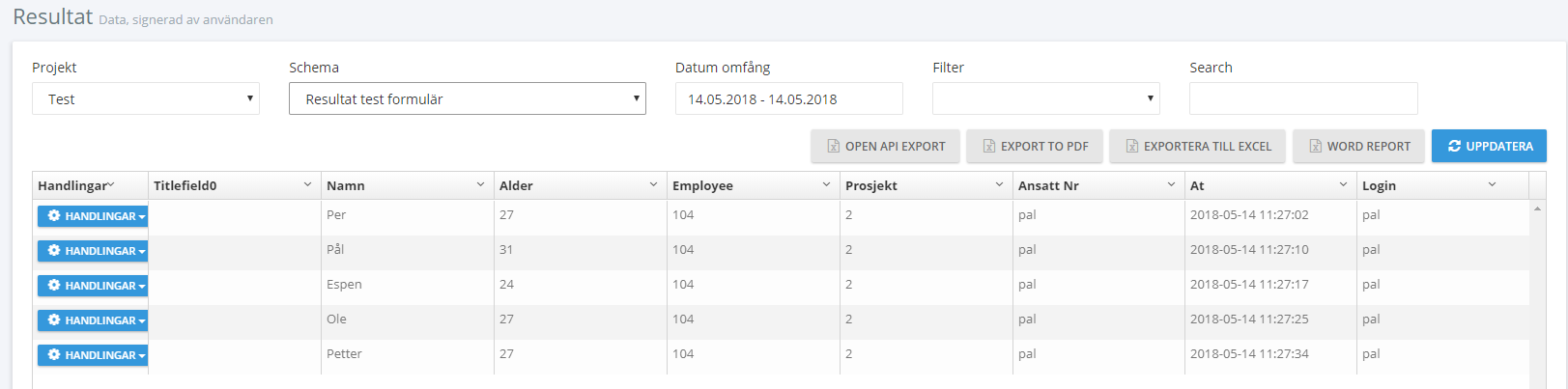
Task: Open Handlingar menu for the Pål row
Action: (93, 251)
